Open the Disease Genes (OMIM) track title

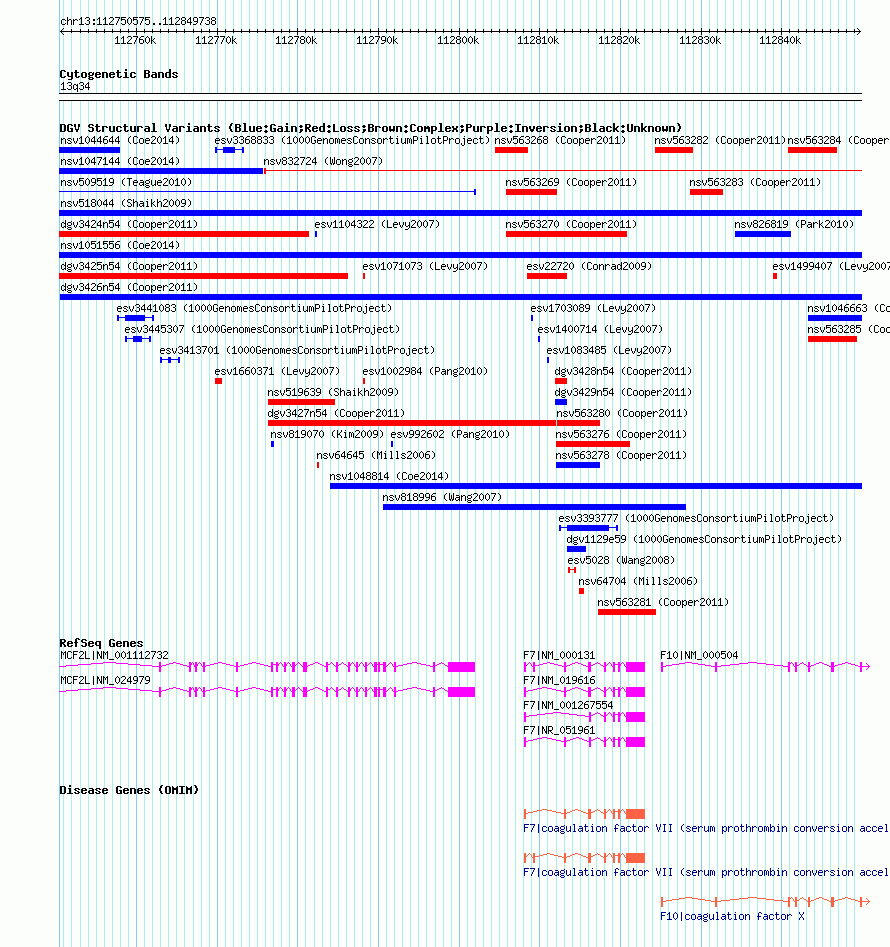[x=129, y=790]
